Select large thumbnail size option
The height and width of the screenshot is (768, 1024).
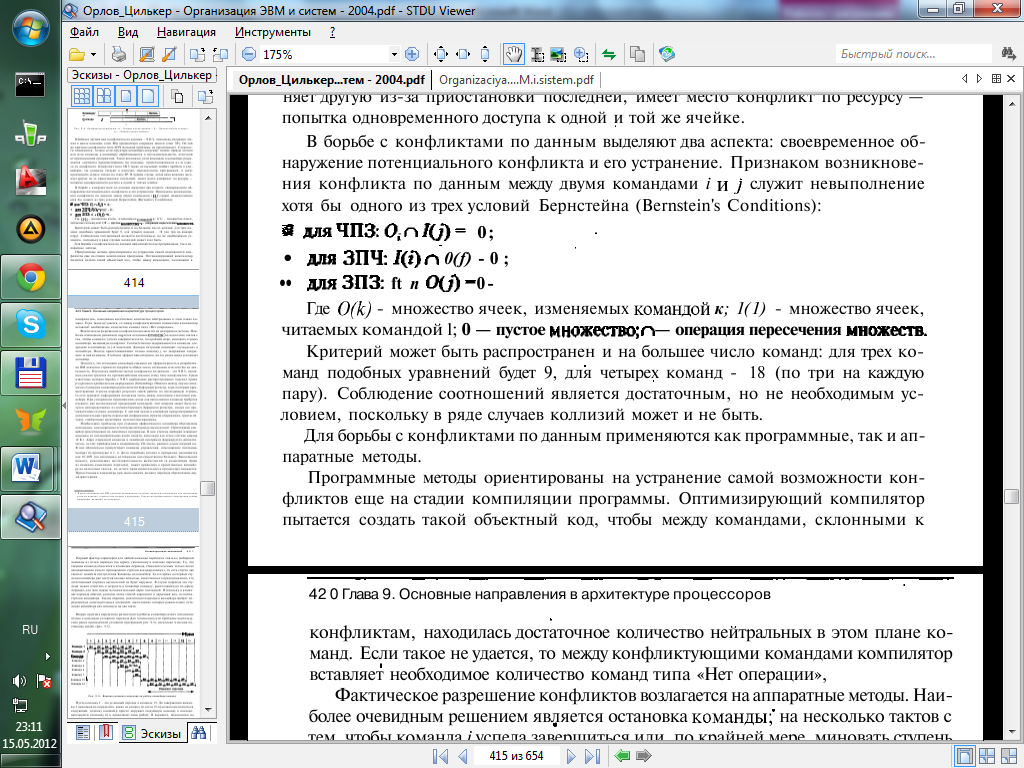[148, 97]
